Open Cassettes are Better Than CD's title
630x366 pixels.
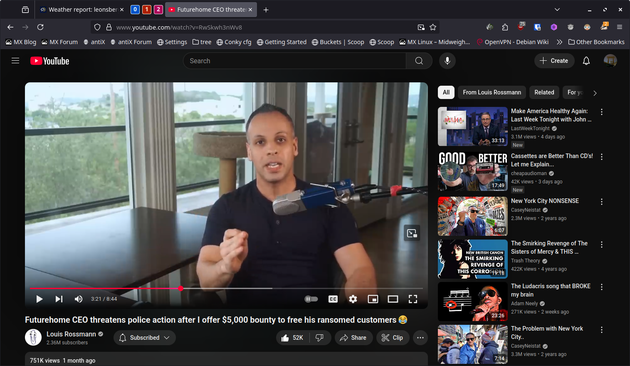pyautogui.click(x=552, y=160)
